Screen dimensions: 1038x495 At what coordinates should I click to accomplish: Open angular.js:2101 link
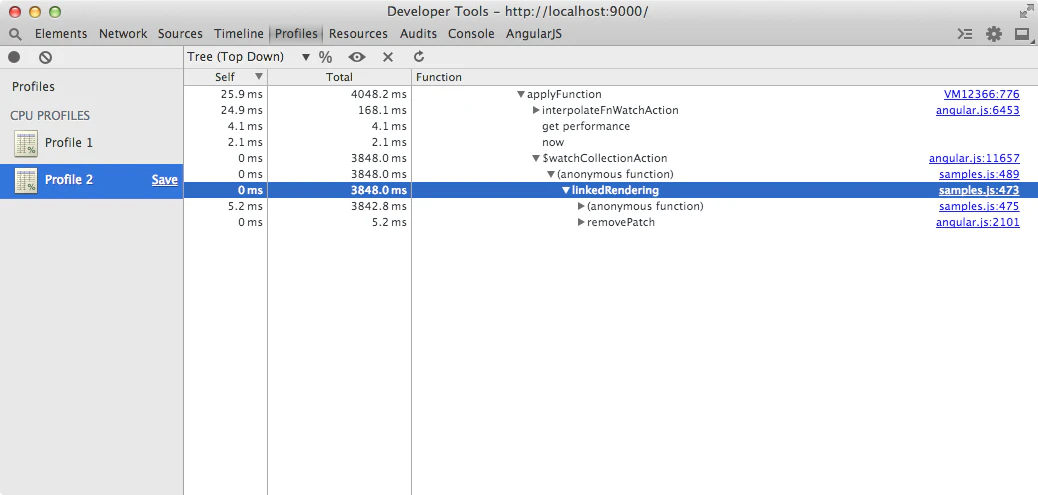(x=978, y=222)
